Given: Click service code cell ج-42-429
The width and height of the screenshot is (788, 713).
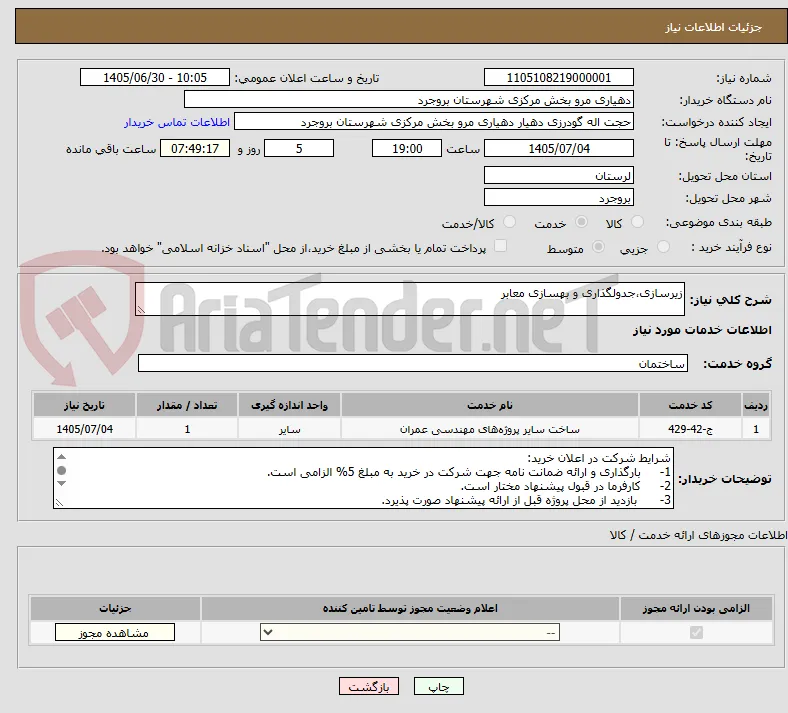Looking at the screenshot, I should pos(691,429).
